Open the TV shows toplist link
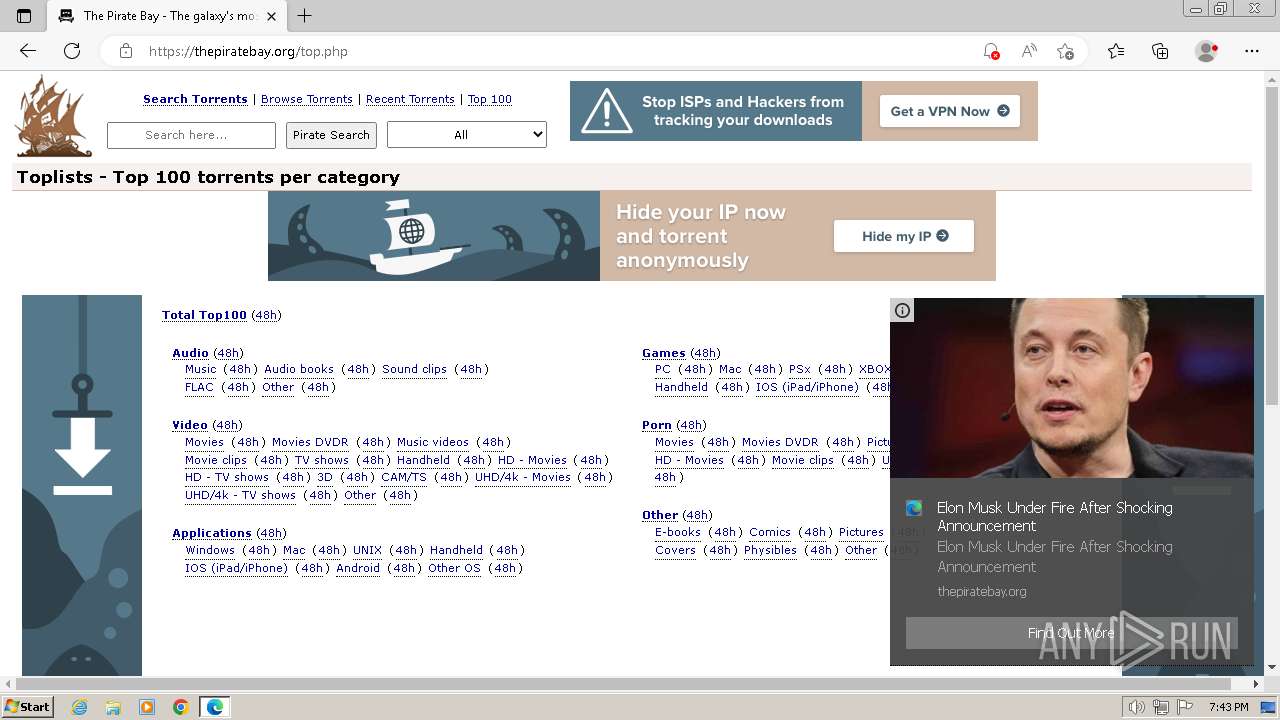 (x=321, y=460)
